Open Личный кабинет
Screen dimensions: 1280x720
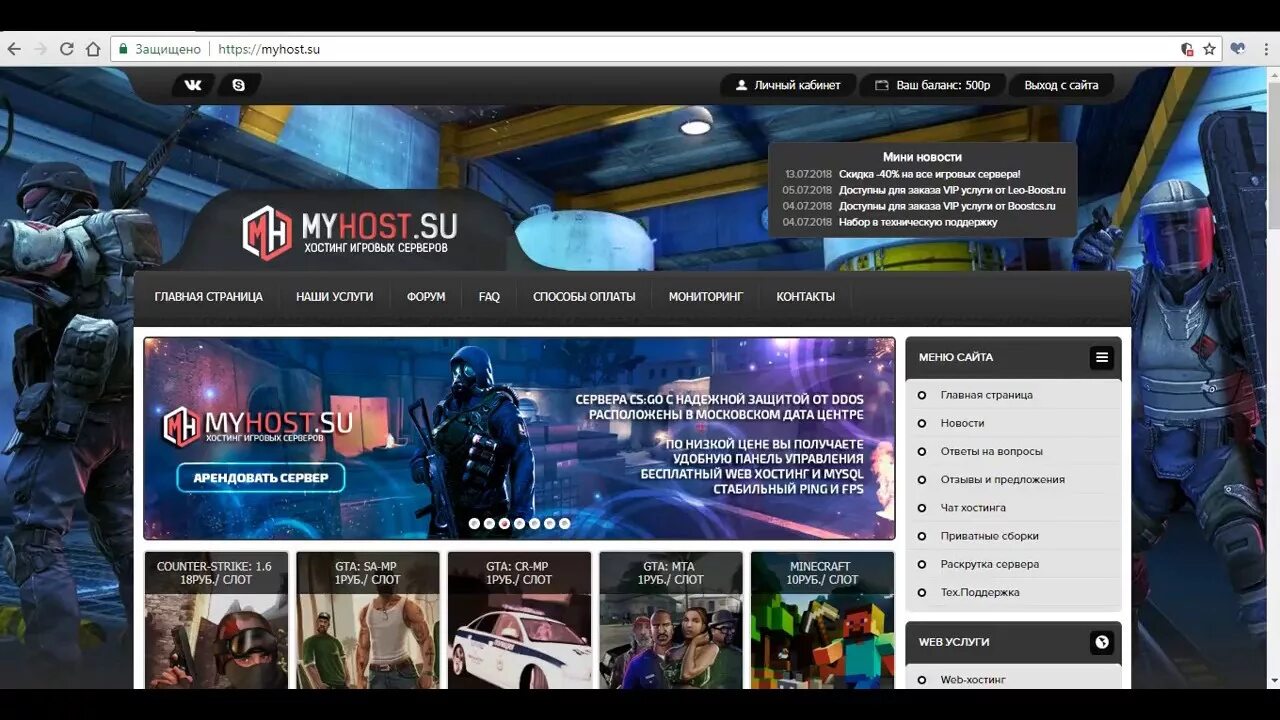(788, 85)
